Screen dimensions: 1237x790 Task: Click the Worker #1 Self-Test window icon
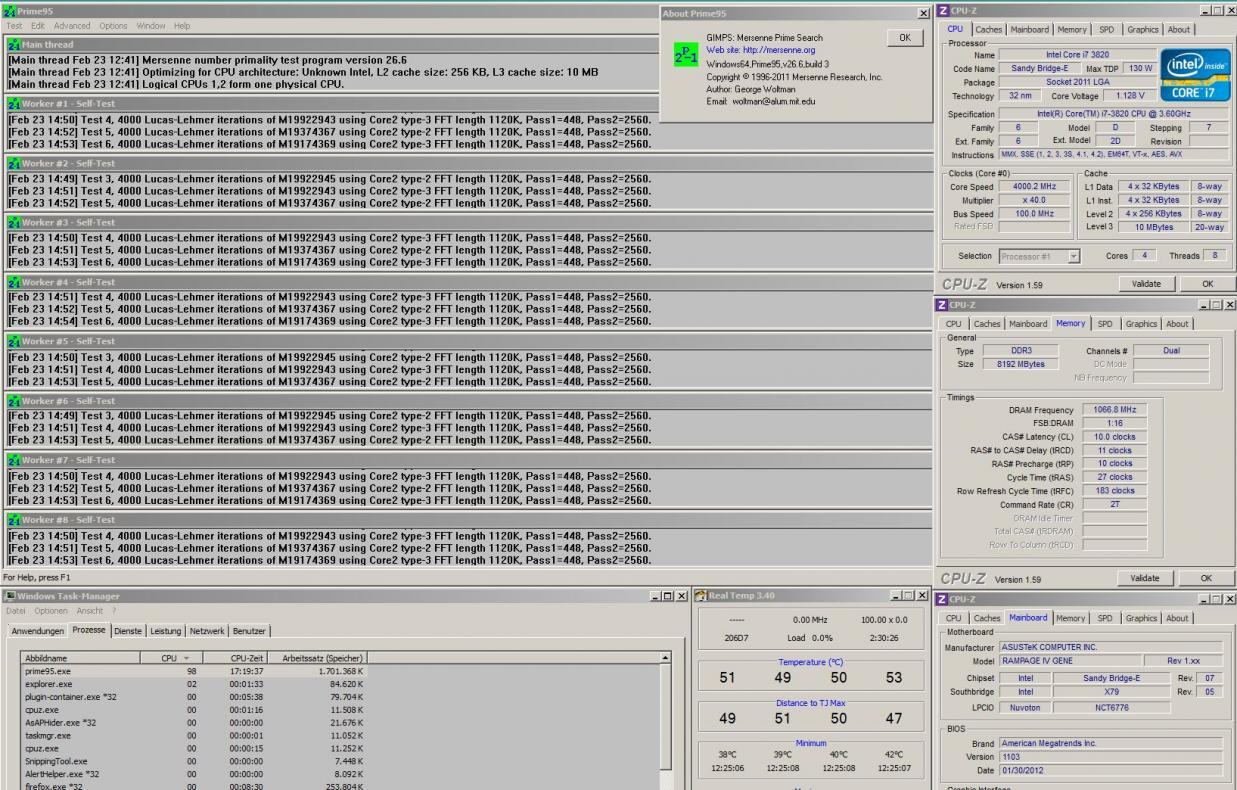click(13, 103)
